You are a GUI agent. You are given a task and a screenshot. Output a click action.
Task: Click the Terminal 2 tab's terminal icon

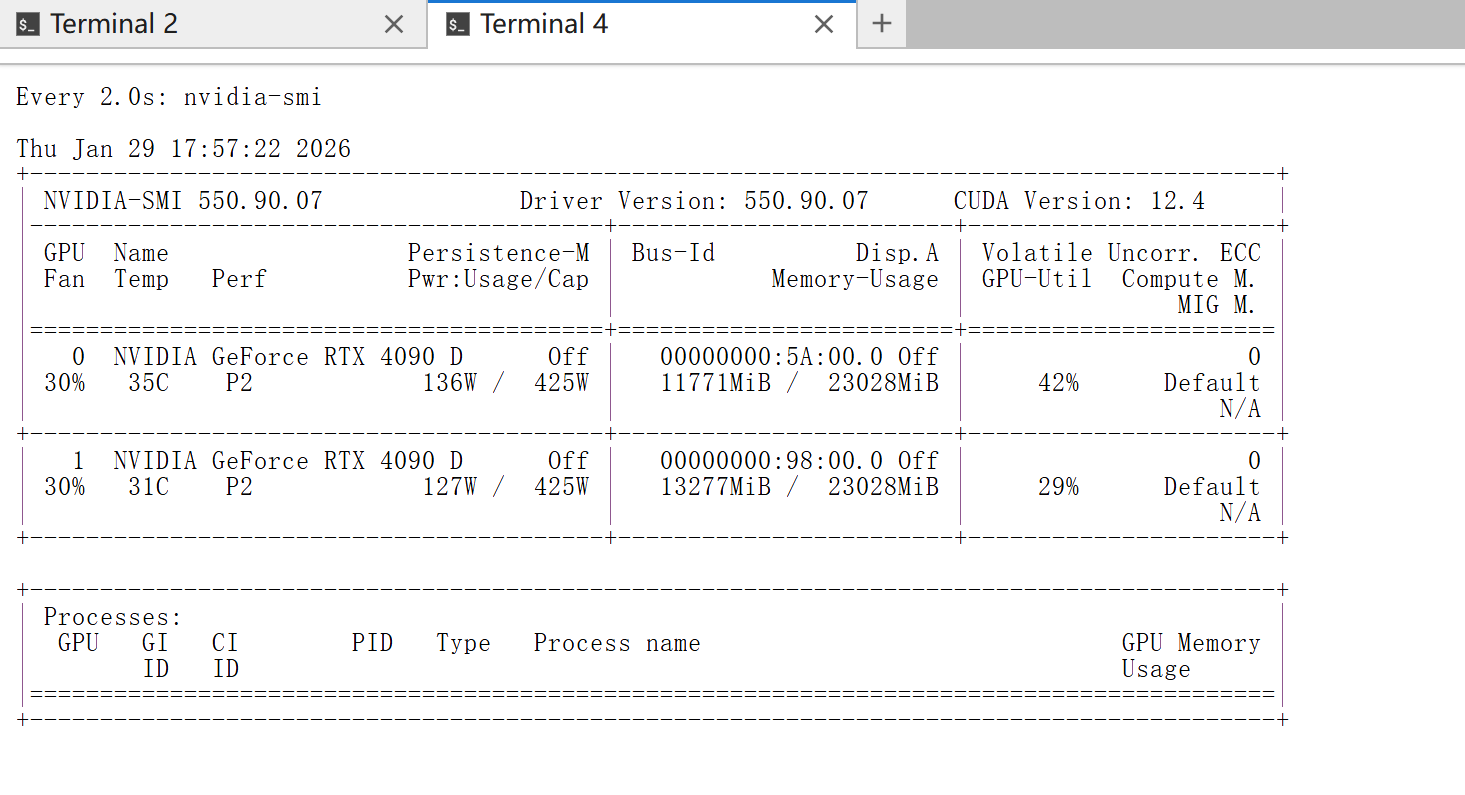click(x=27, y=24)
